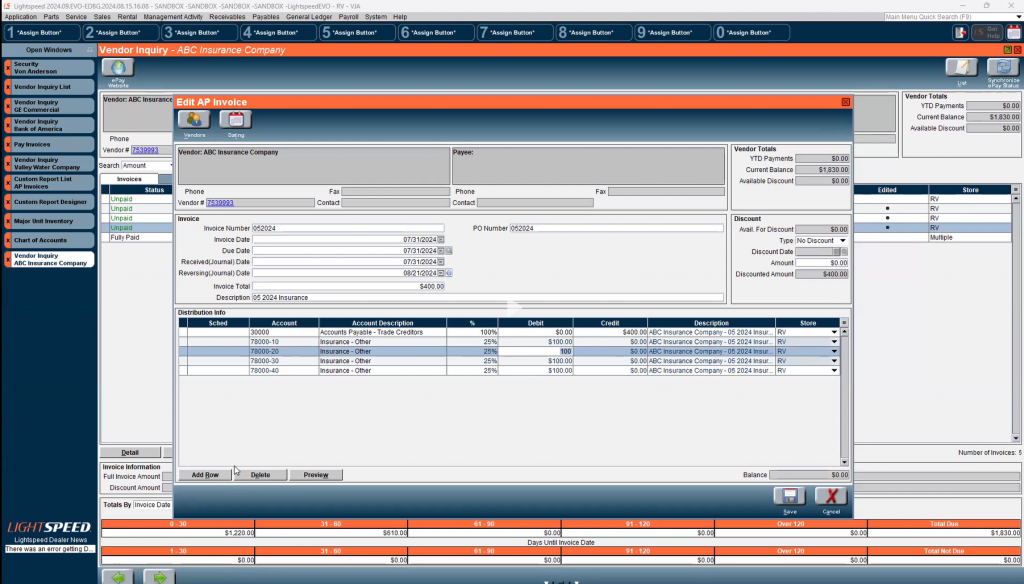Image resolution: width=1024 pixels, height=584 pixels.
Task: Open Store dropdown for account 78000-20 row
Action: click(834, 352)
